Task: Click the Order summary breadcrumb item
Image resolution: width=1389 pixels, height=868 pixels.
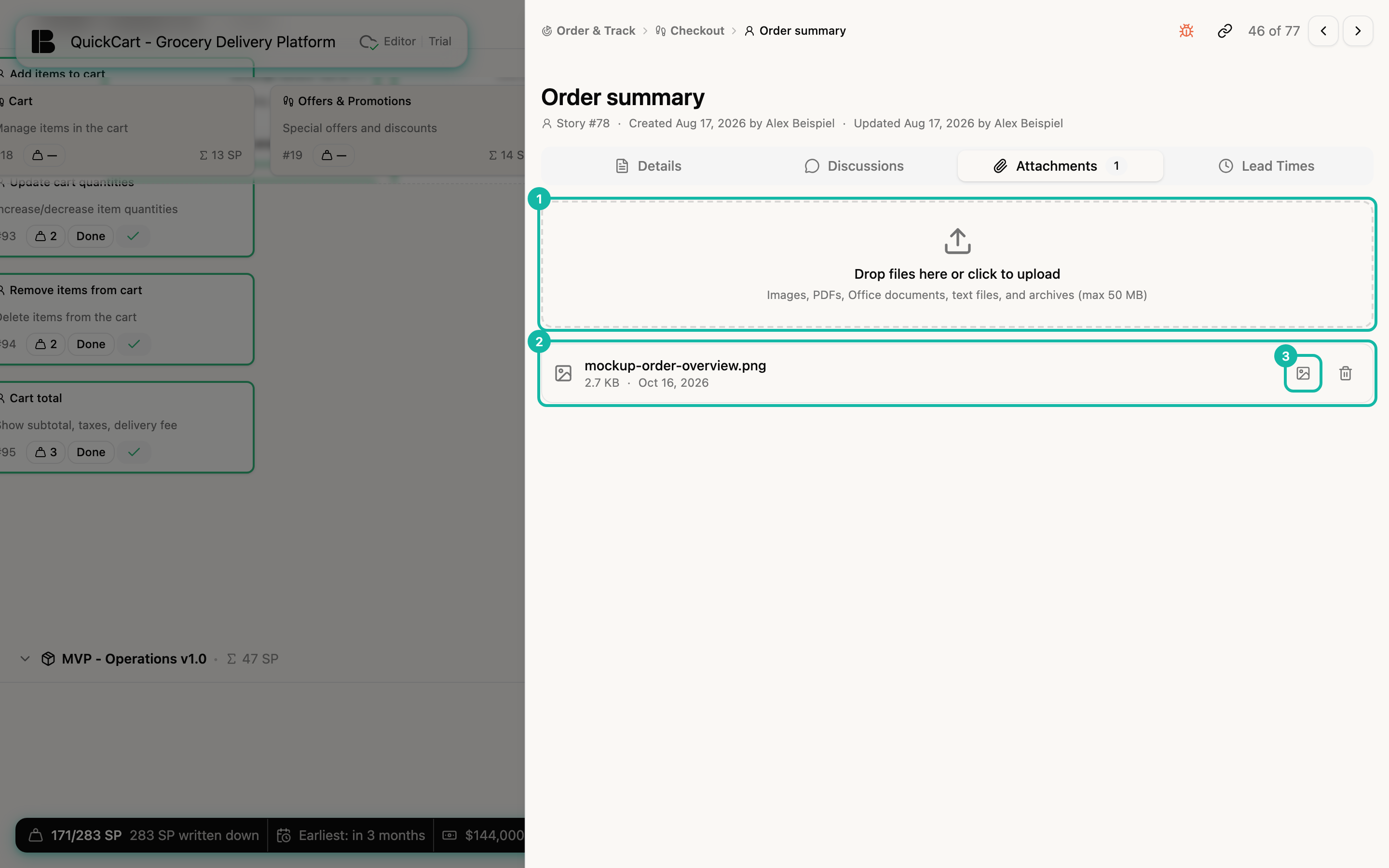Action: point(795,31)
